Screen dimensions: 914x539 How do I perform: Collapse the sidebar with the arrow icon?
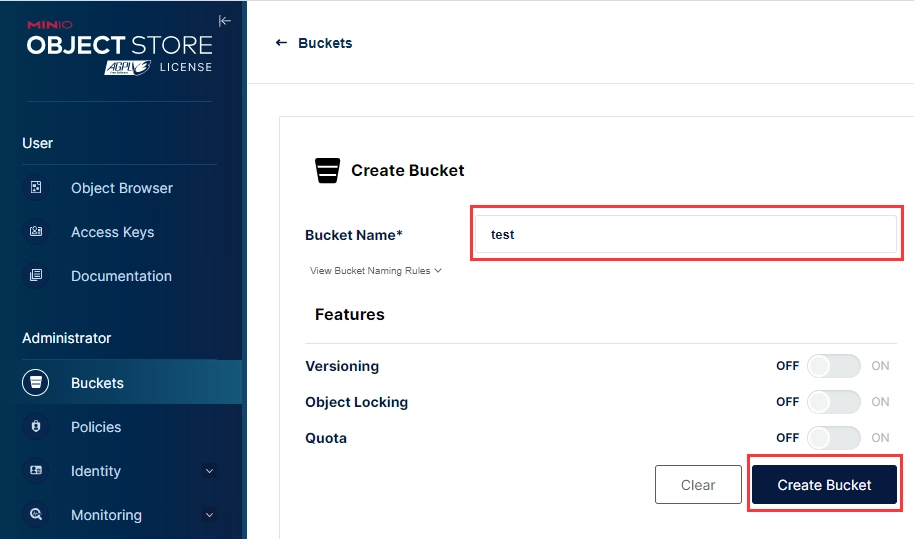(x=224, y=21)
